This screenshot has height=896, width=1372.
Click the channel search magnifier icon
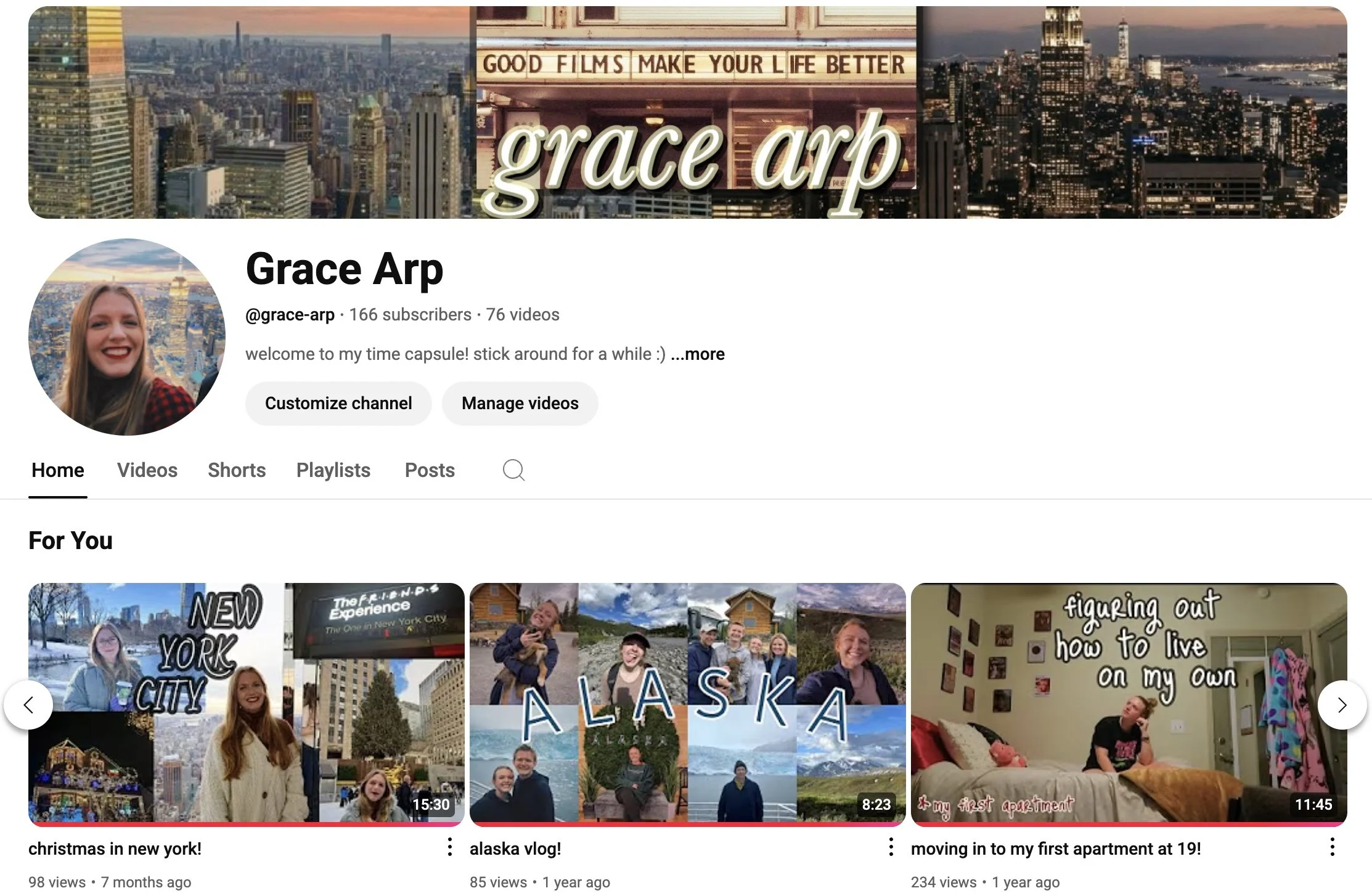click(x=513, y=470)
